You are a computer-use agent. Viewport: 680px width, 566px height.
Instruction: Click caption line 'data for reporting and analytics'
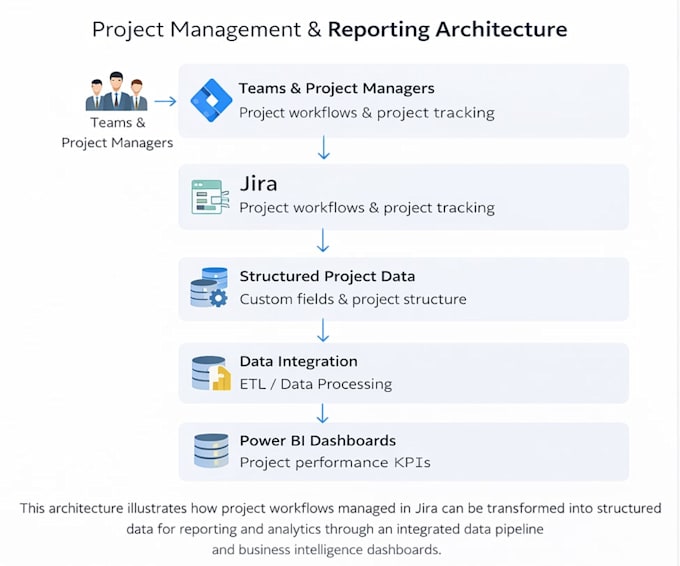[x=335, y=529]
